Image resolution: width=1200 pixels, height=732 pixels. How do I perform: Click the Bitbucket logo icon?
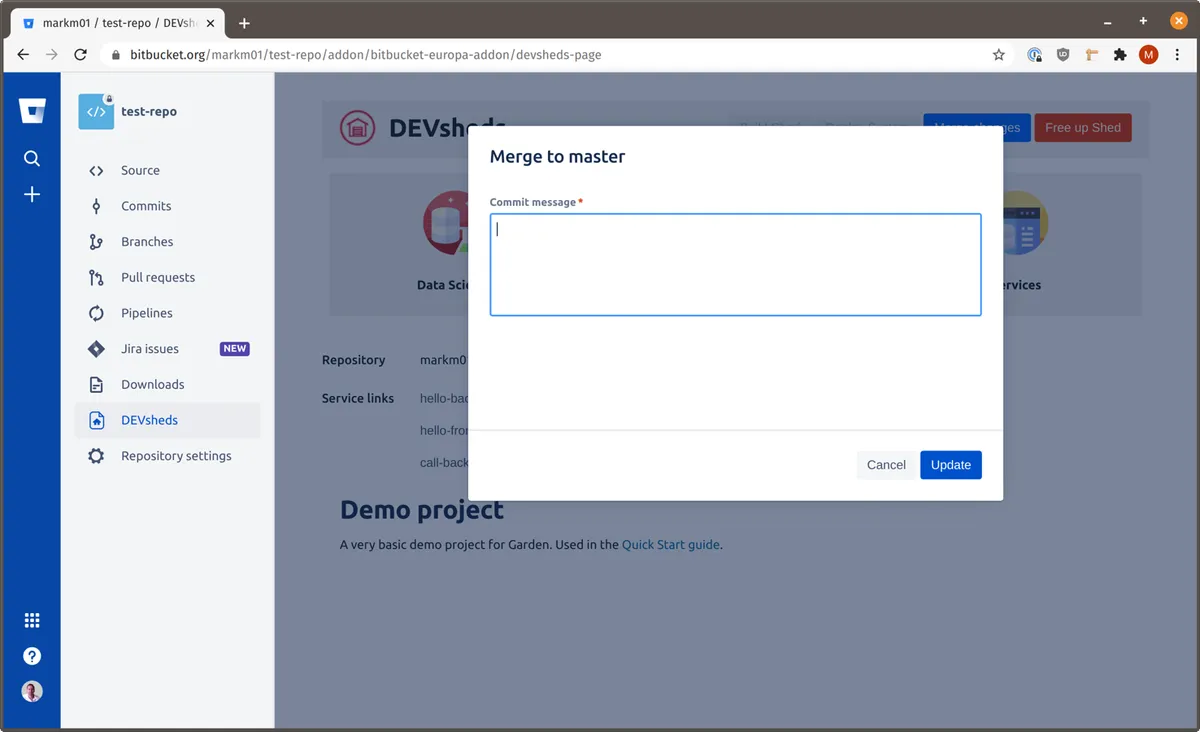[32, 111]
